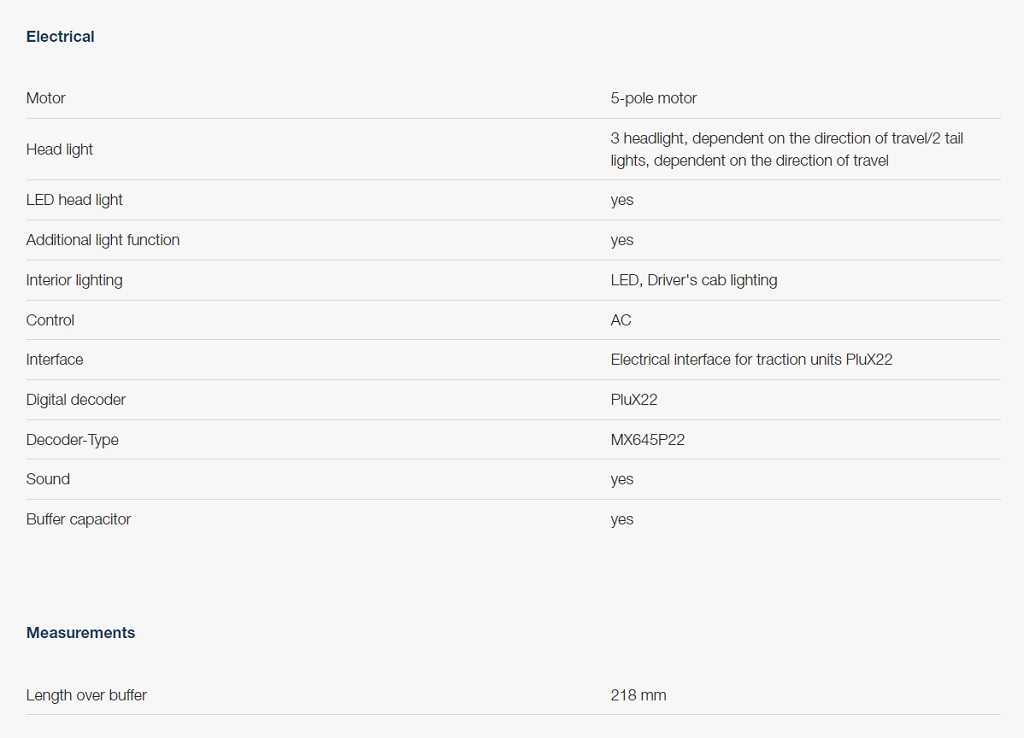Click the Sound row label
Viewport: 1024px width, 738px height.
48,479
